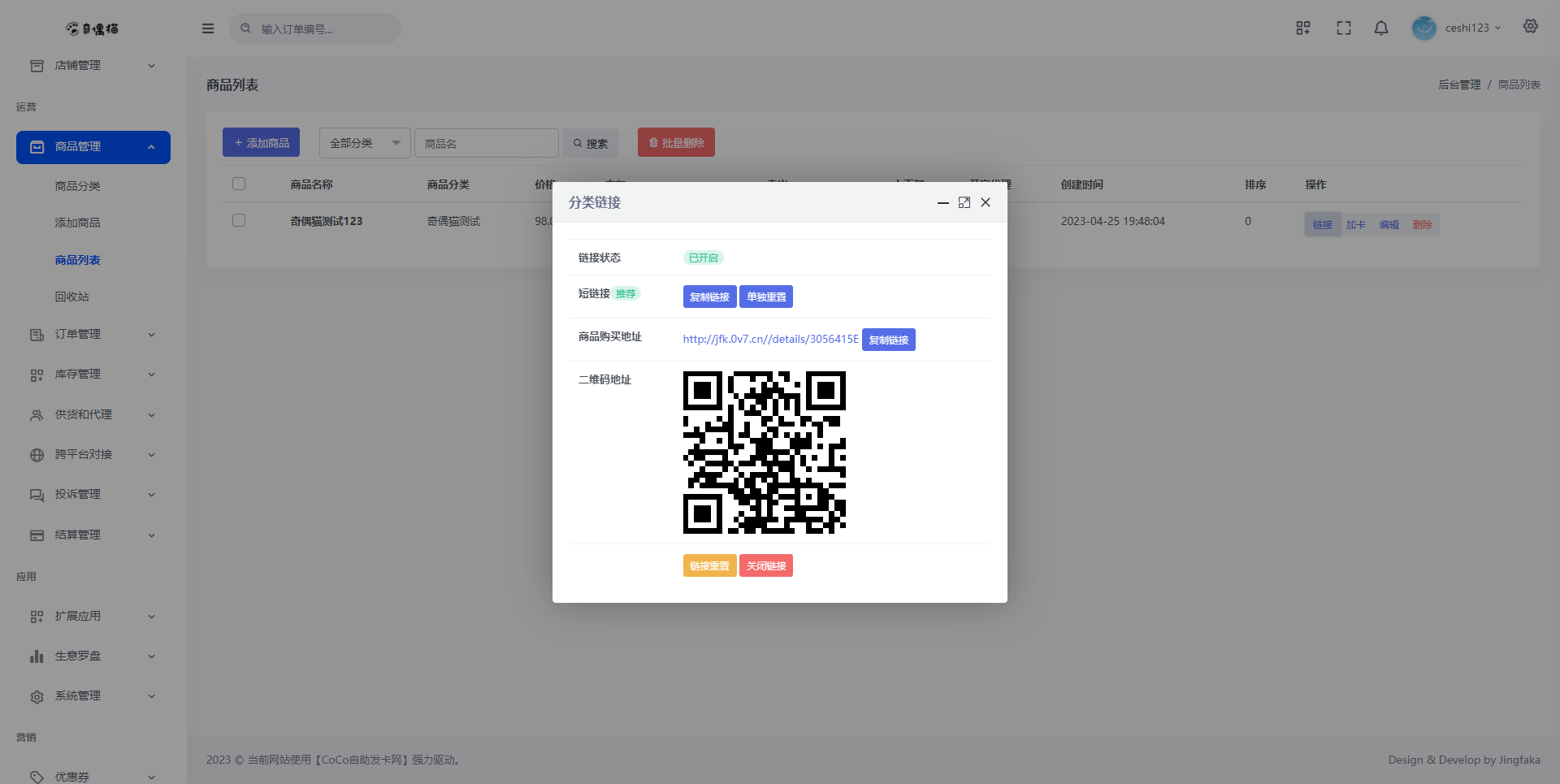Screen dimensions: 1560x784
Task: Click the site logo in top left
Action: point(93,28)
